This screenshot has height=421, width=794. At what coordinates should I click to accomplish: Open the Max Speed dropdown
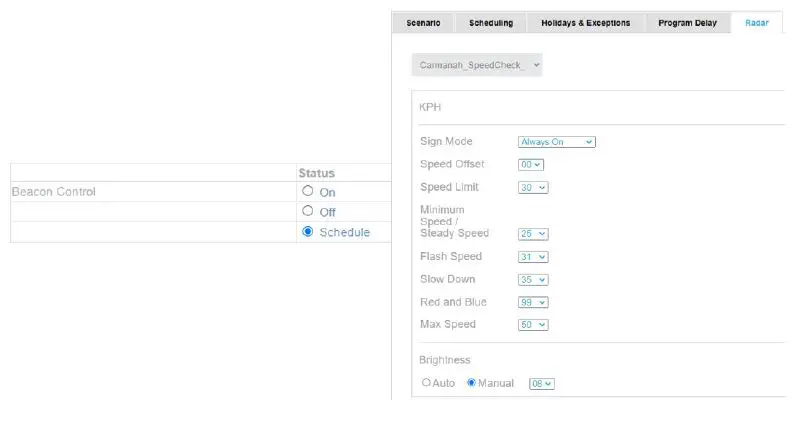tap(533, 325)
